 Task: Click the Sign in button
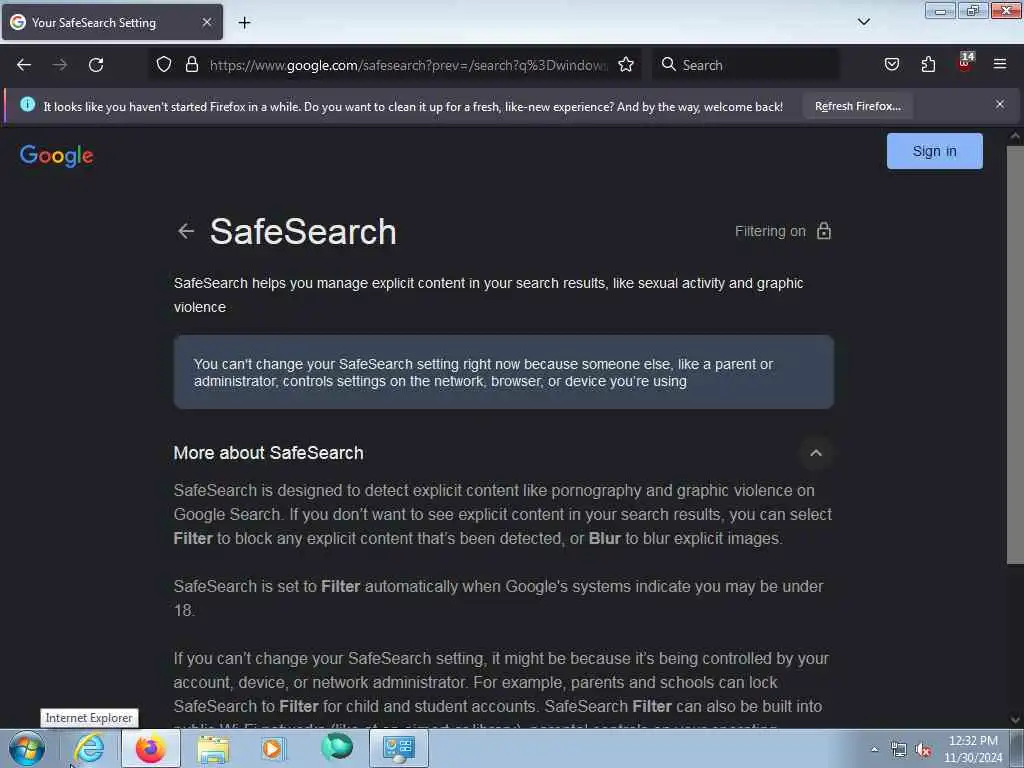click(935, 151)
